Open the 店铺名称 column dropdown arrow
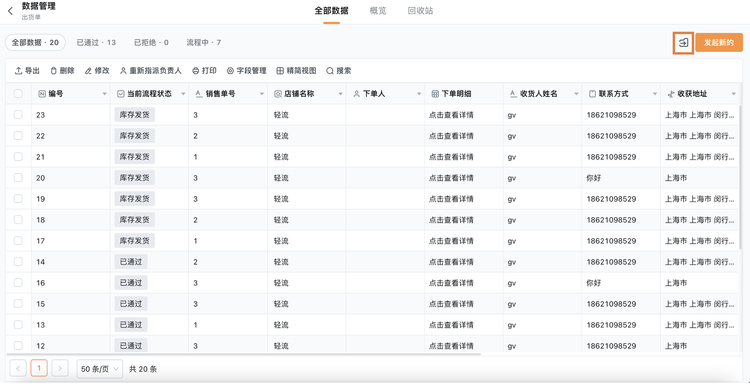 tap(341, 95)
